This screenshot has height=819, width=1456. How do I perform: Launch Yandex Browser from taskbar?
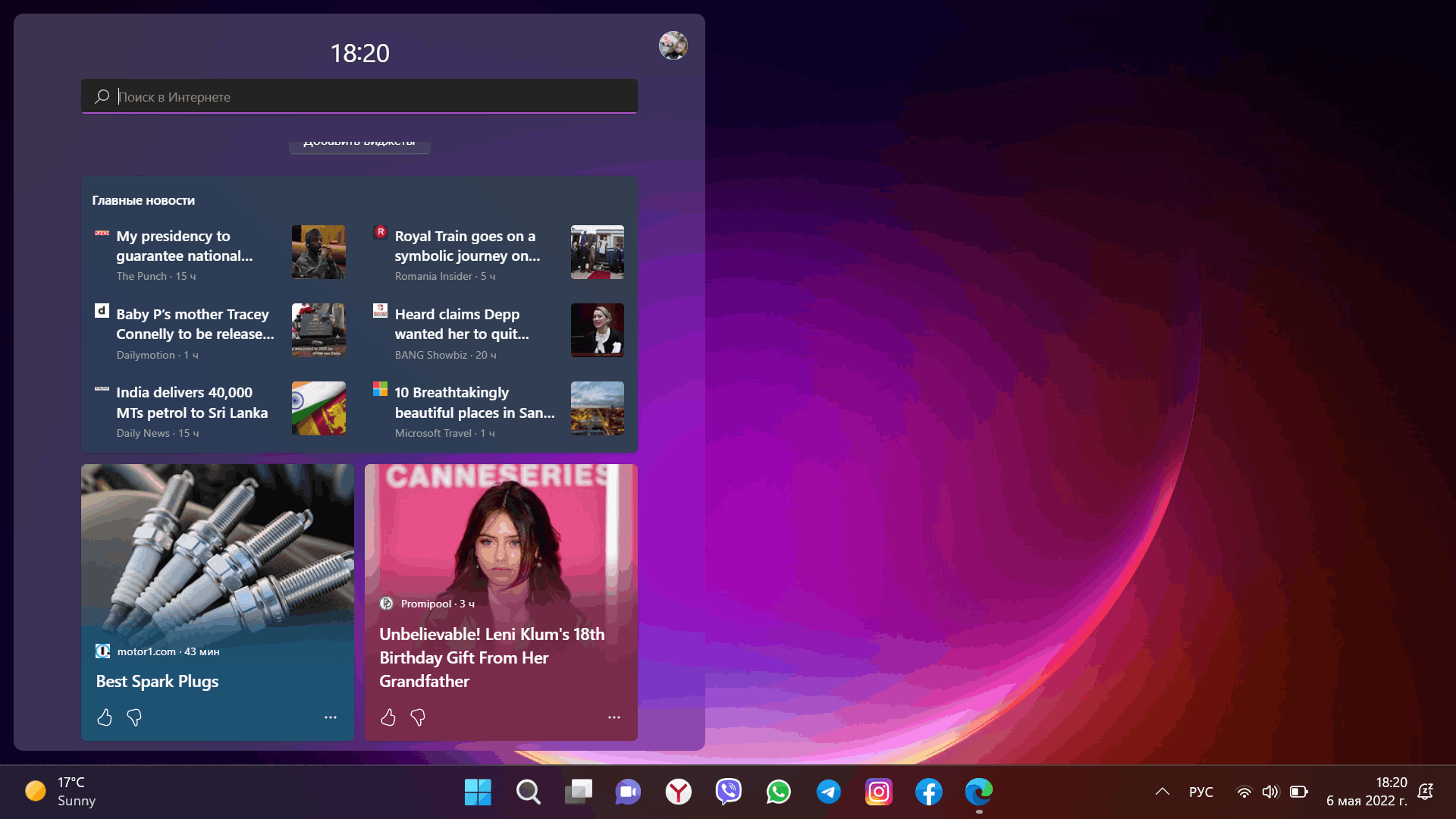[678, 792]
